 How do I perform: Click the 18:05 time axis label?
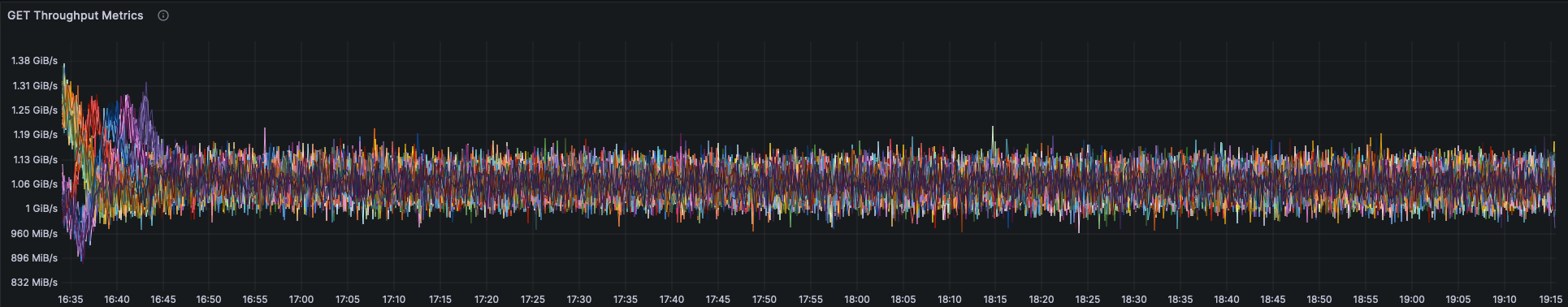tap(903, 300)
